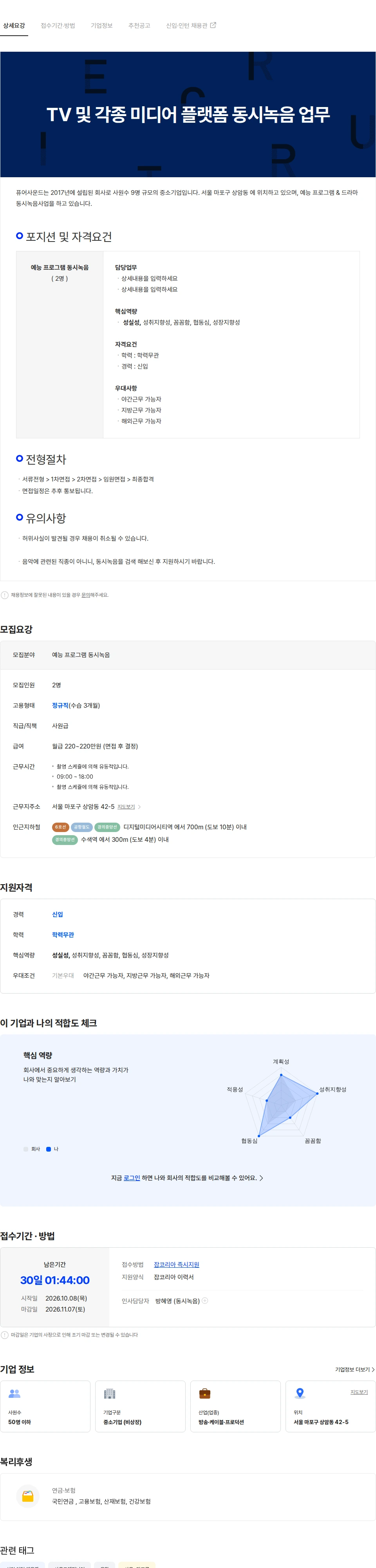The width and height of the screenshot is (376, 1568).
Task: Click the 문의 link under job details
Action: (86, 595)
